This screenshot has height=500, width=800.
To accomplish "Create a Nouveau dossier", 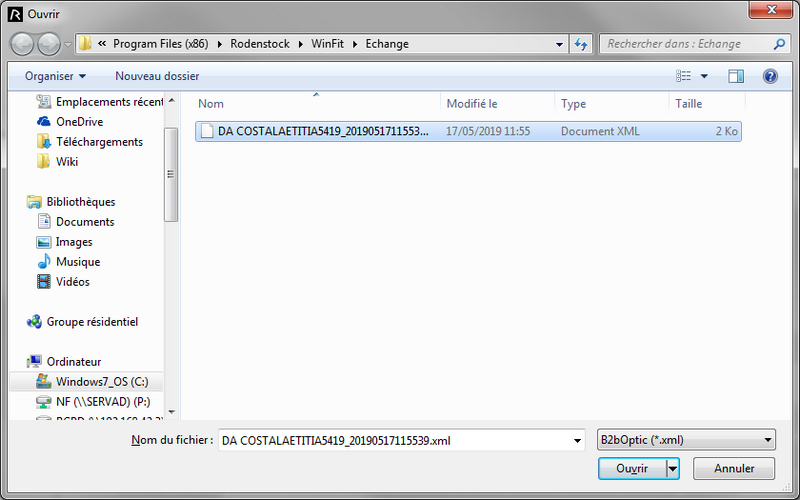I will [x=157, y=76].
